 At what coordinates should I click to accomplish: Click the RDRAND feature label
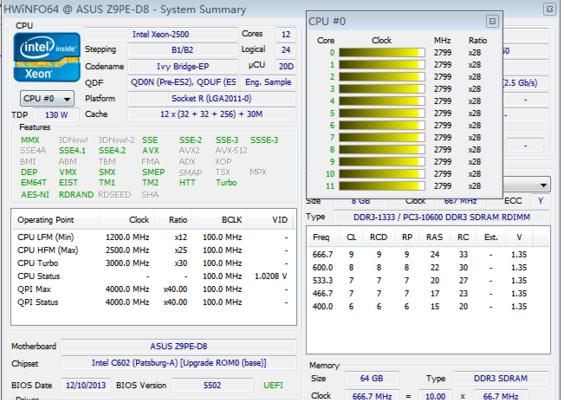(x=76, y=195)
